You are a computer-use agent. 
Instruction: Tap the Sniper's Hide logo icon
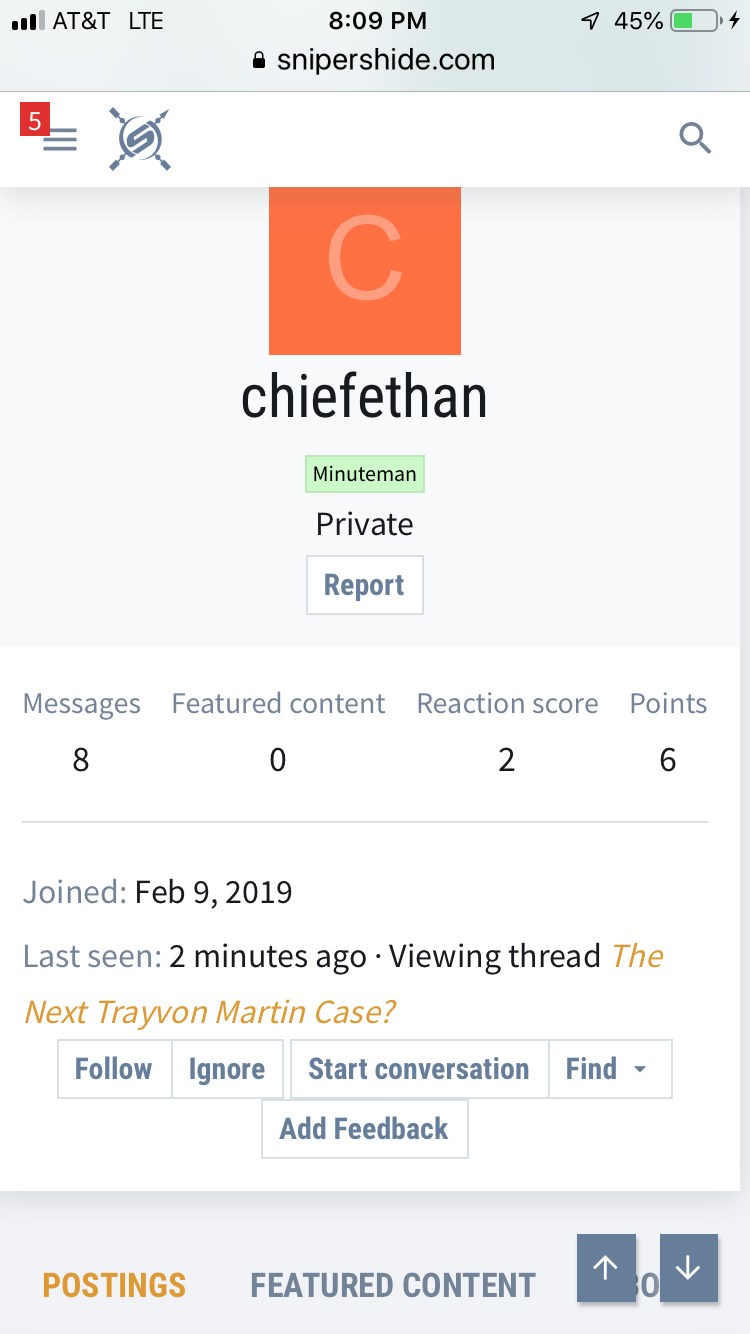pyautogui.click(x=139, y=139)
